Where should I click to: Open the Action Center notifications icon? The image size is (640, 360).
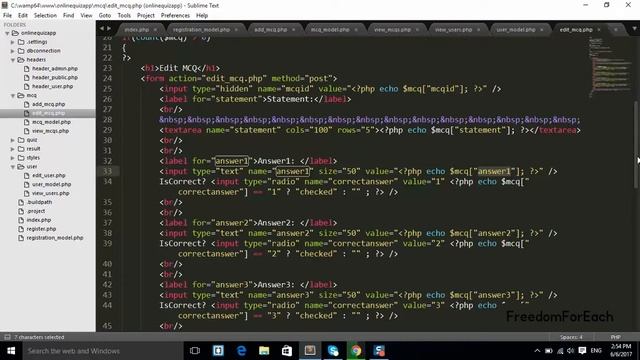click(x=582, y=351)
